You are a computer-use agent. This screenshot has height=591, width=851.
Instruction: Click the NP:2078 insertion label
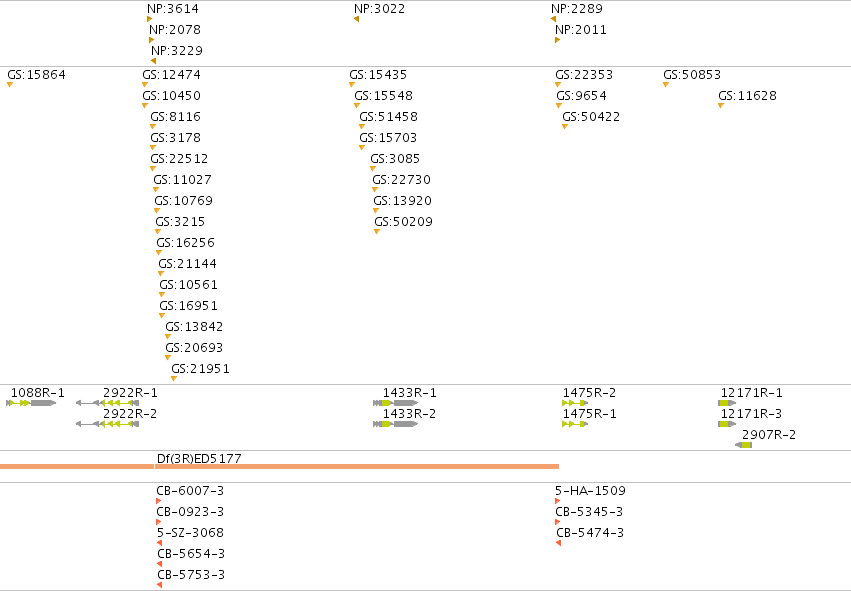[x=175, y=30]
